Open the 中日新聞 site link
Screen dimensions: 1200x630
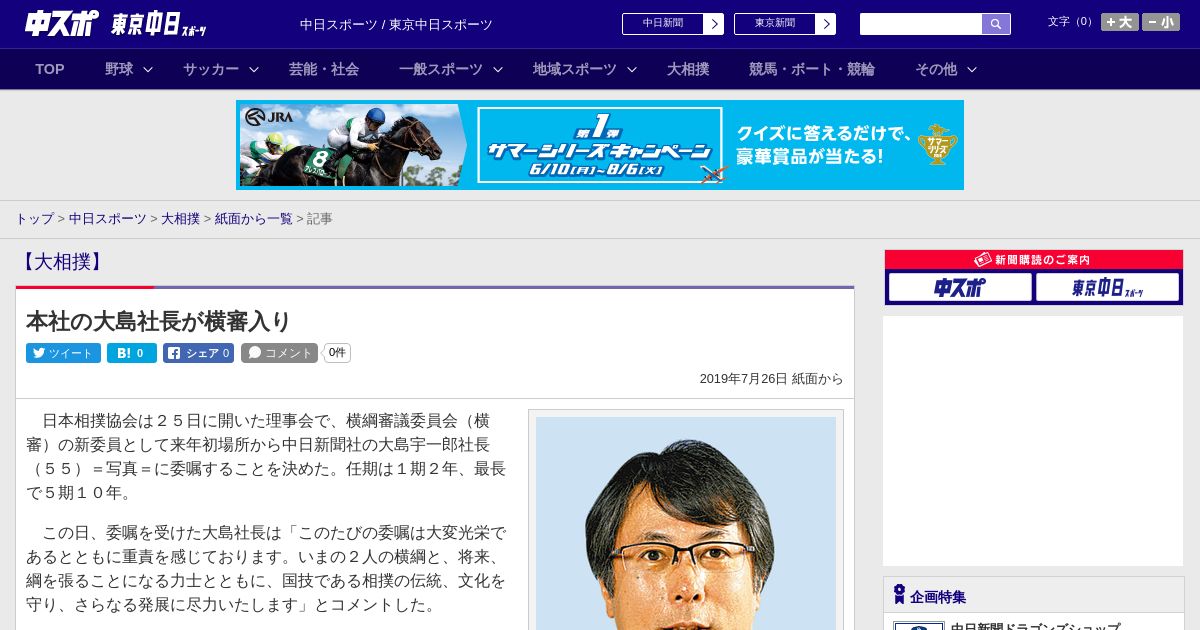point(663,24)
